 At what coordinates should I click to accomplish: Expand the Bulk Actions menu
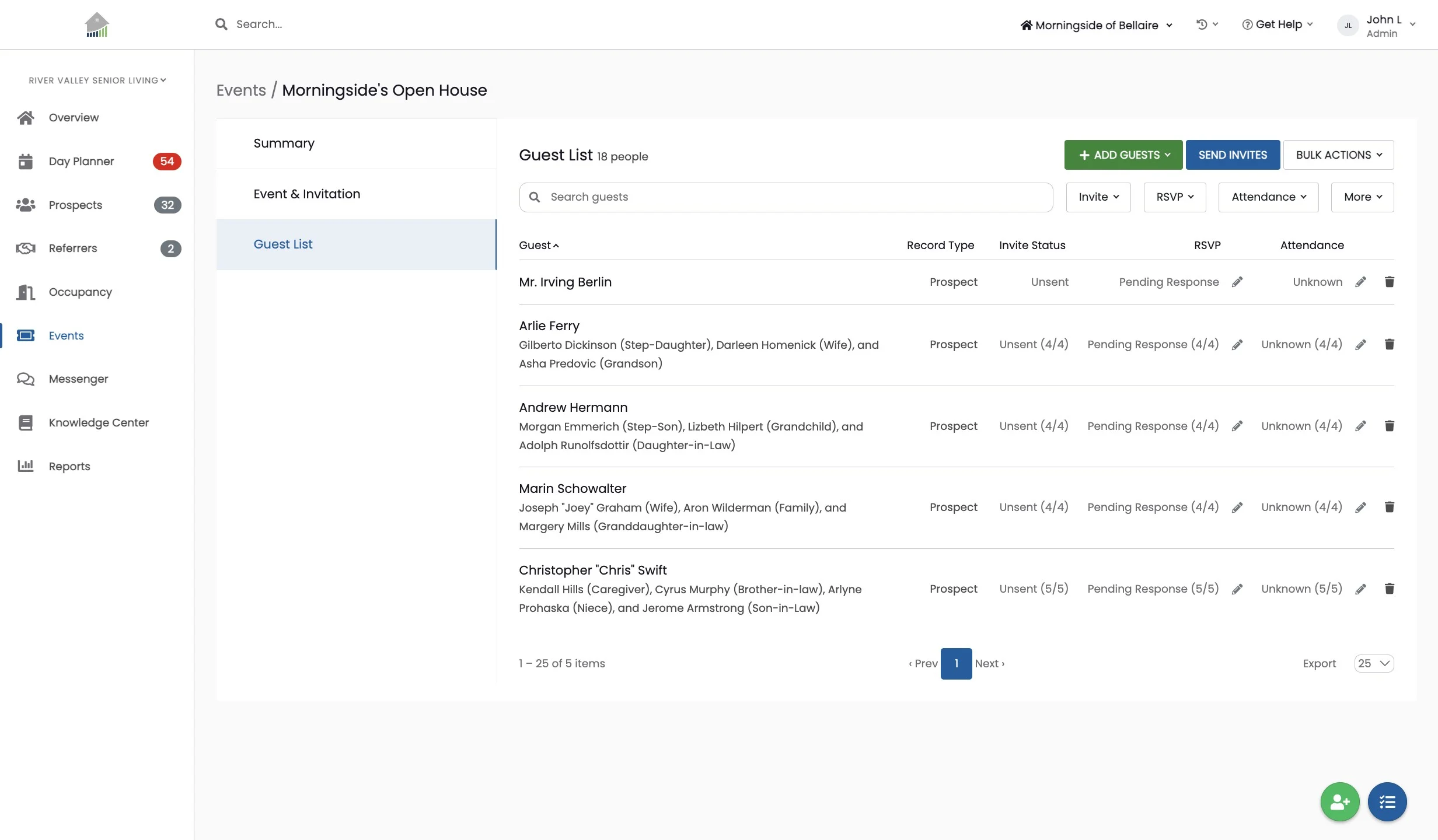pos(1338,155)
